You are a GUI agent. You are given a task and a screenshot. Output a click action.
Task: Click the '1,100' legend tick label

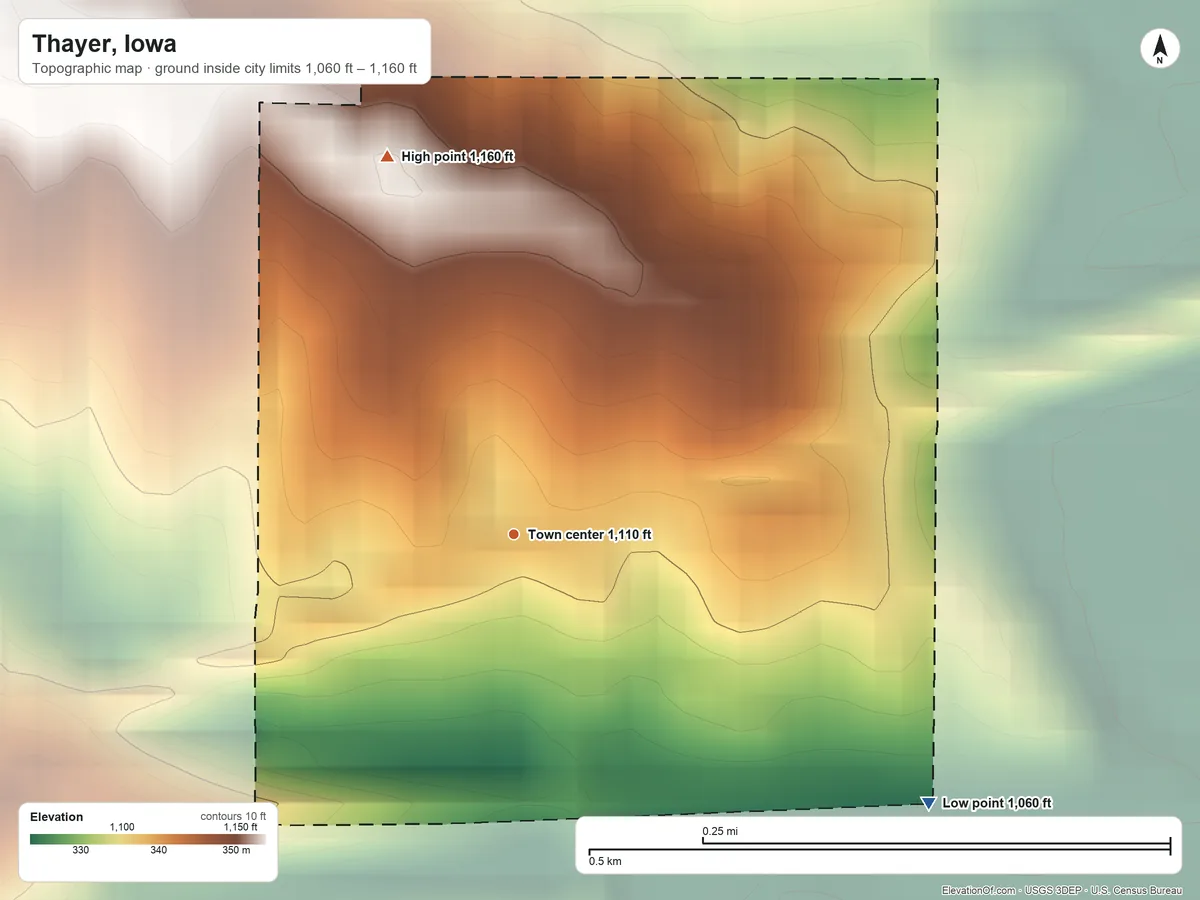[121, 827]
